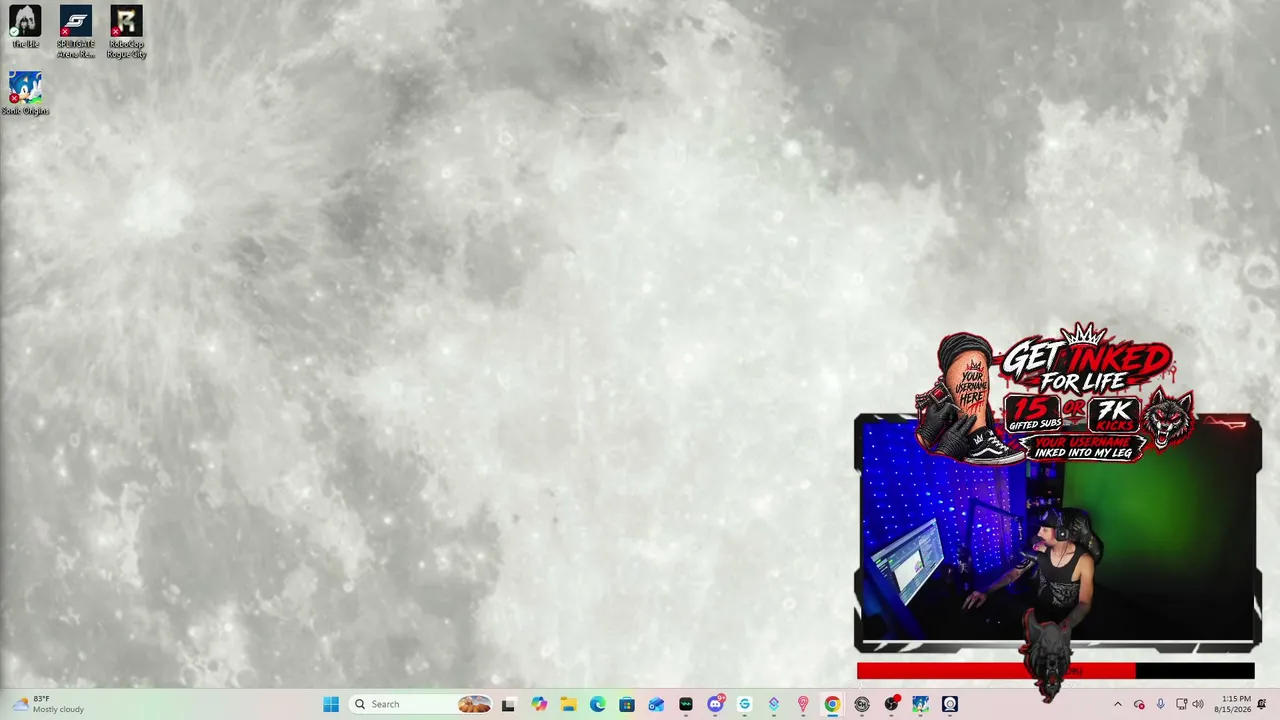Click the OneDrive error tray icon
The width and height of the screenshot is (1280, 720).
[x=1139, y=704]
